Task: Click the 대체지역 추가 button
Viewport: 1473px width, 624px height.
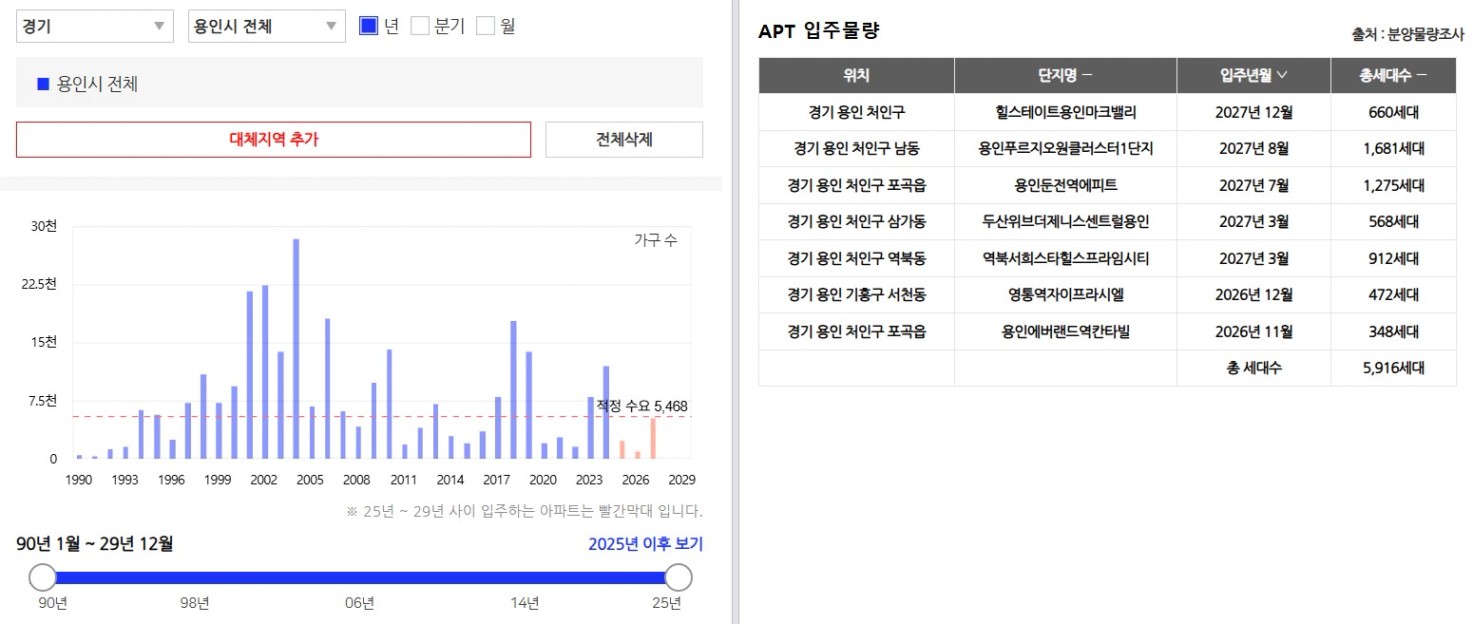Action: point(273,140)
